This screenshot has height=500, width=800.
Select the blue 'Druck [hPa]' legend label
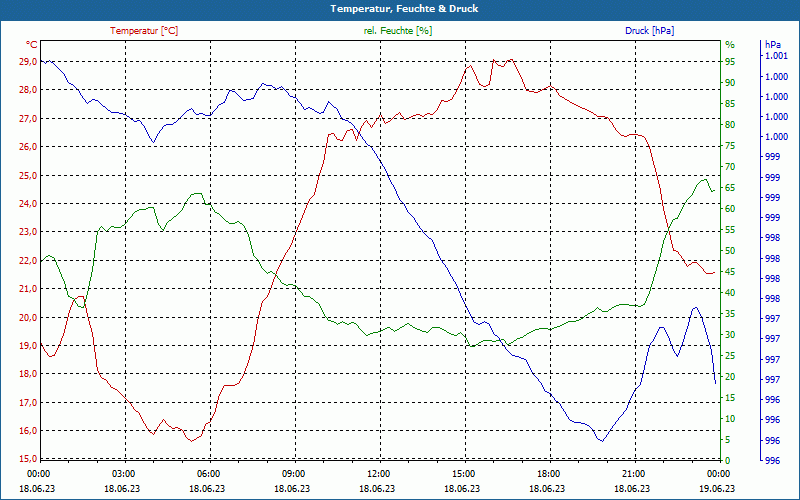click(x=649, y=31)
